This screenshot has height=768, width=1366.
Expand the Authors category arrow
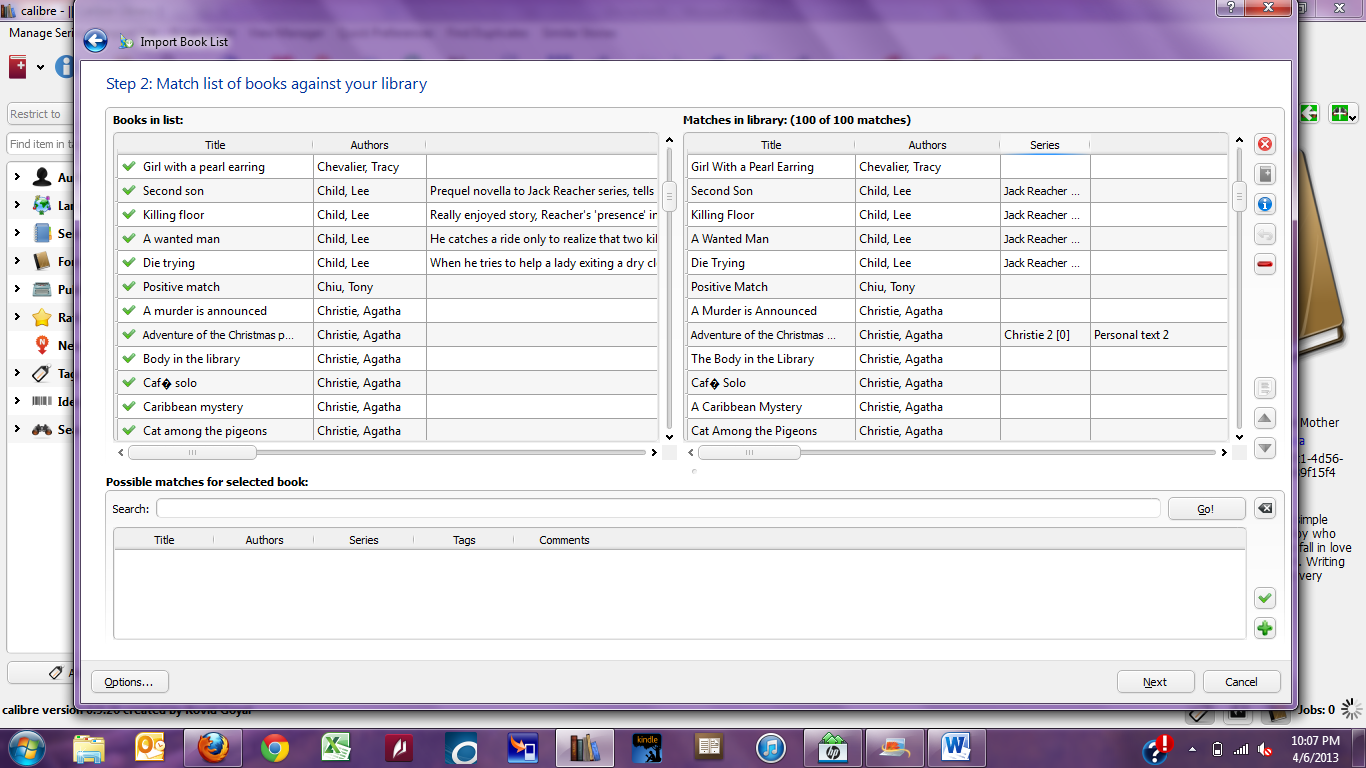[x=17, y=177]
